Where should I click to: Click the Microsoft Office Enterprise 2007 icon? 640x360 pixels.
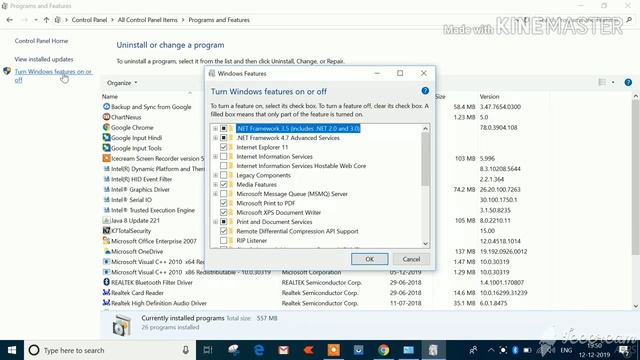click(107, 241)
